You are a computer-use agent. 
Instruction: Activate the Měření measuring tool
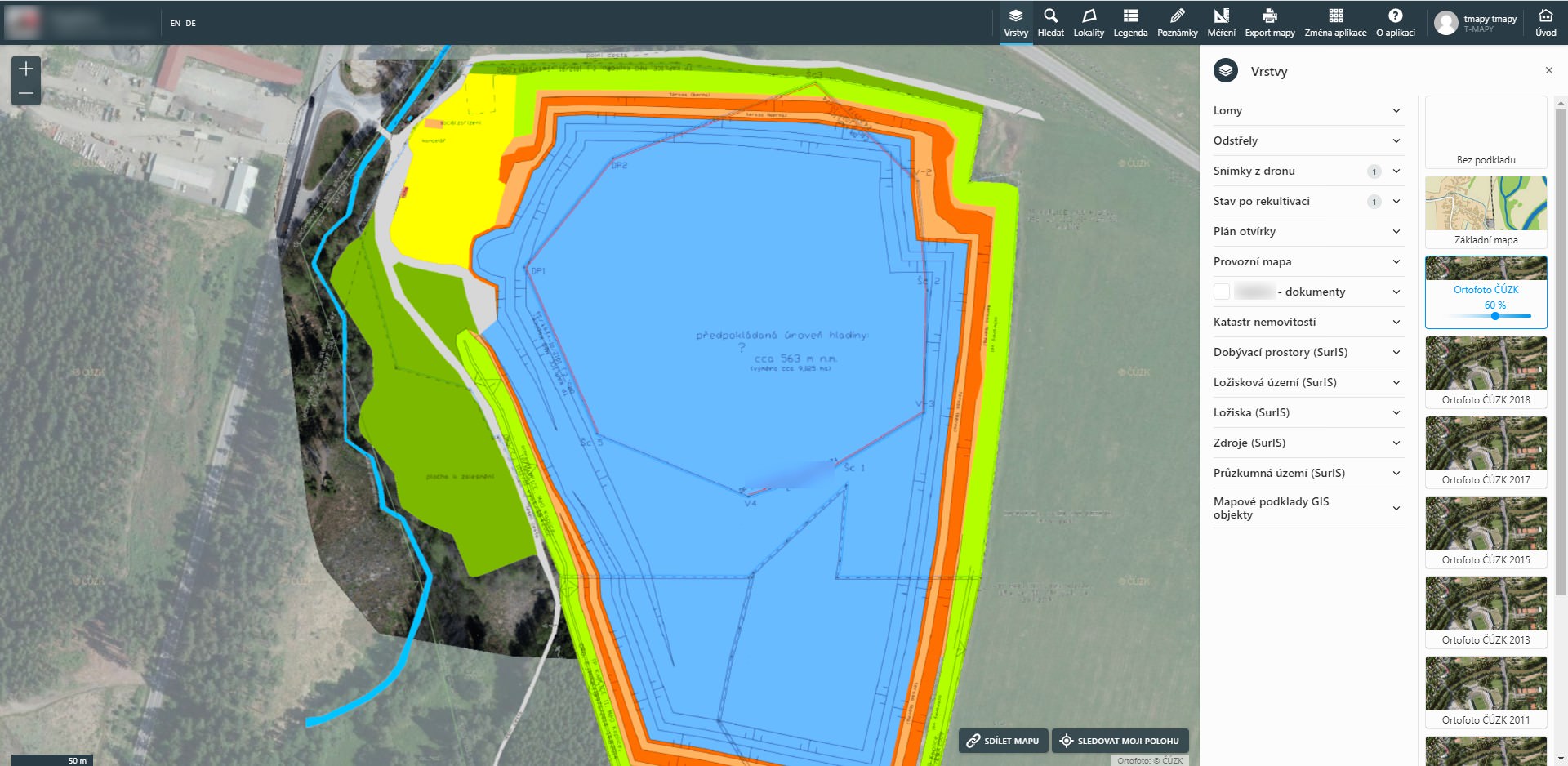click(1221, 23)
